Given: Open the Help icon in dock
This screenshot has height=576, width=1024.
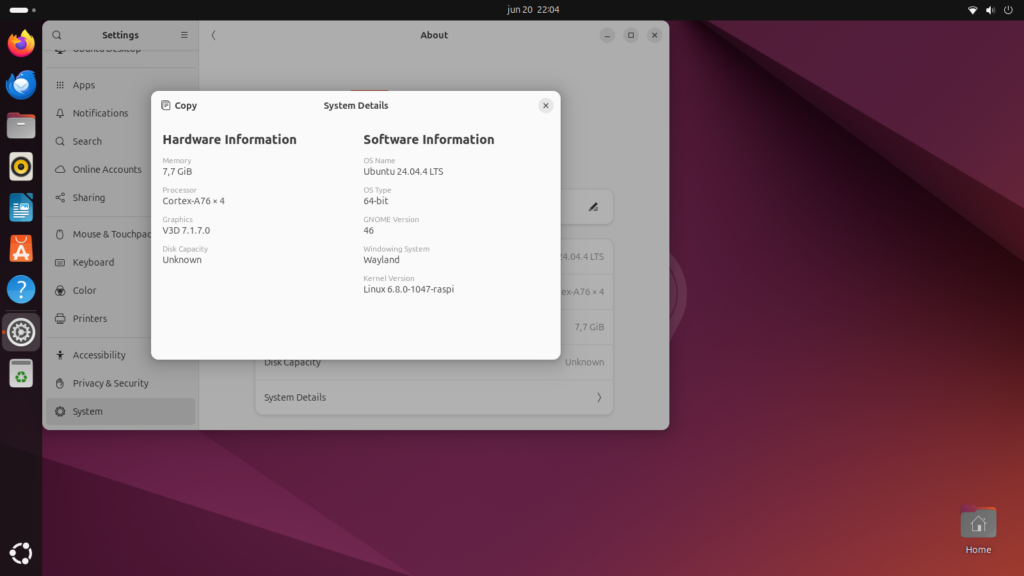Looking at the screenshot, I should [x=21, y=289].
